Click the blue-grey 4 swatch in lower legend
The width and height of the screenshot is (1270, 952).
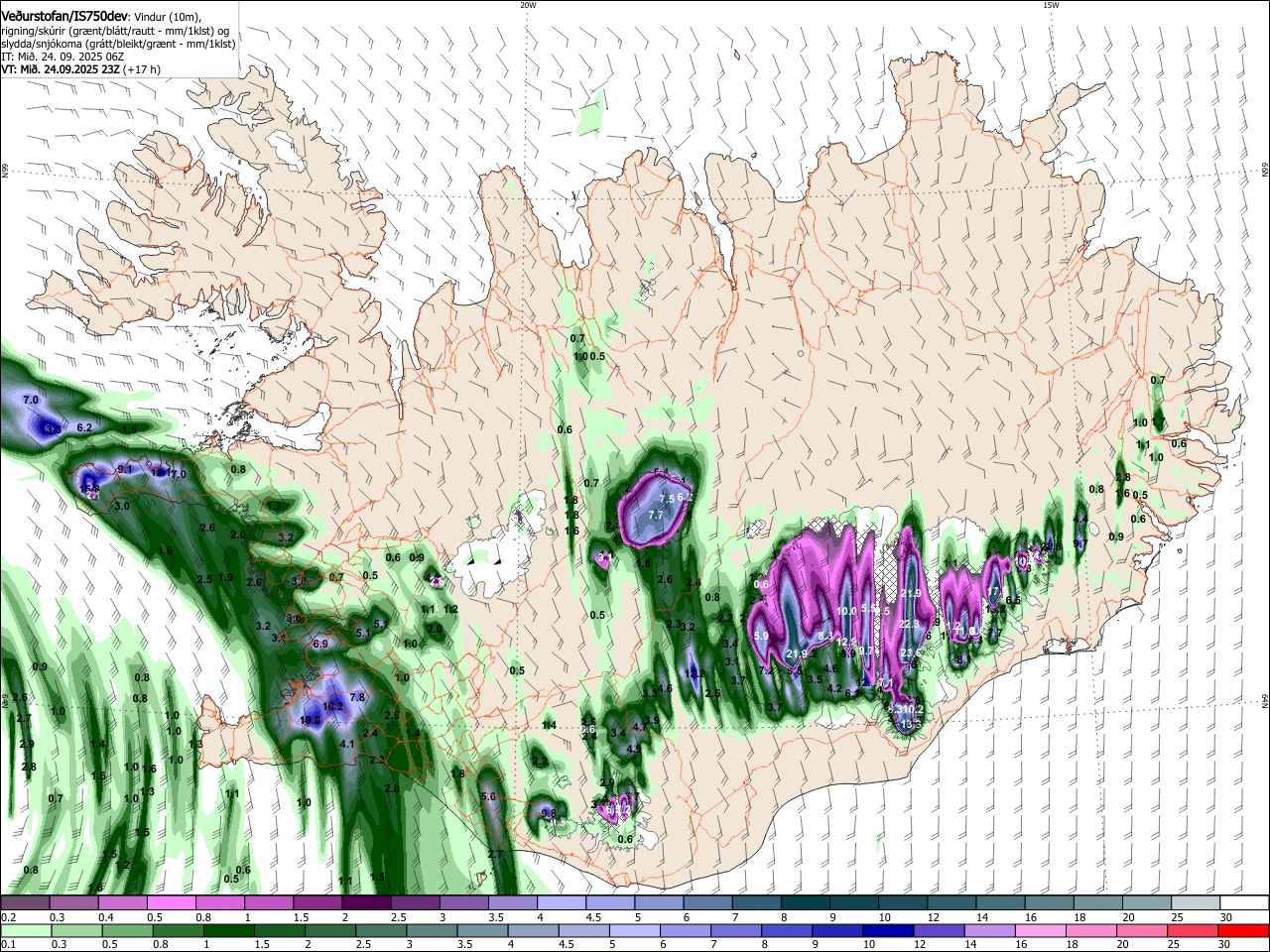[533, 930]
